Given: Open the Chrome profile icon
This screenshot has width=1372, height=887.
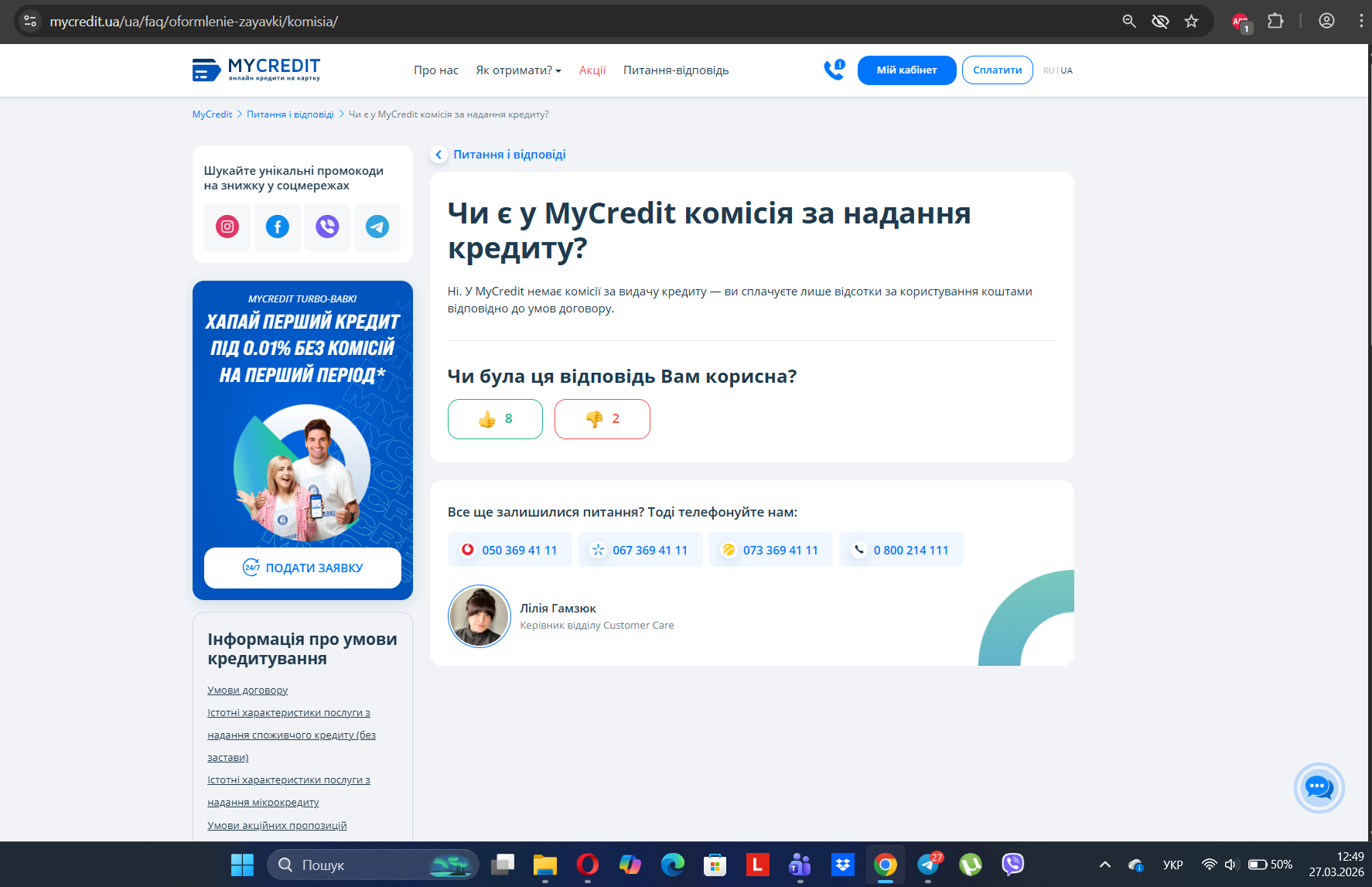Looking at the screenshot, I should coord(1326,21).
